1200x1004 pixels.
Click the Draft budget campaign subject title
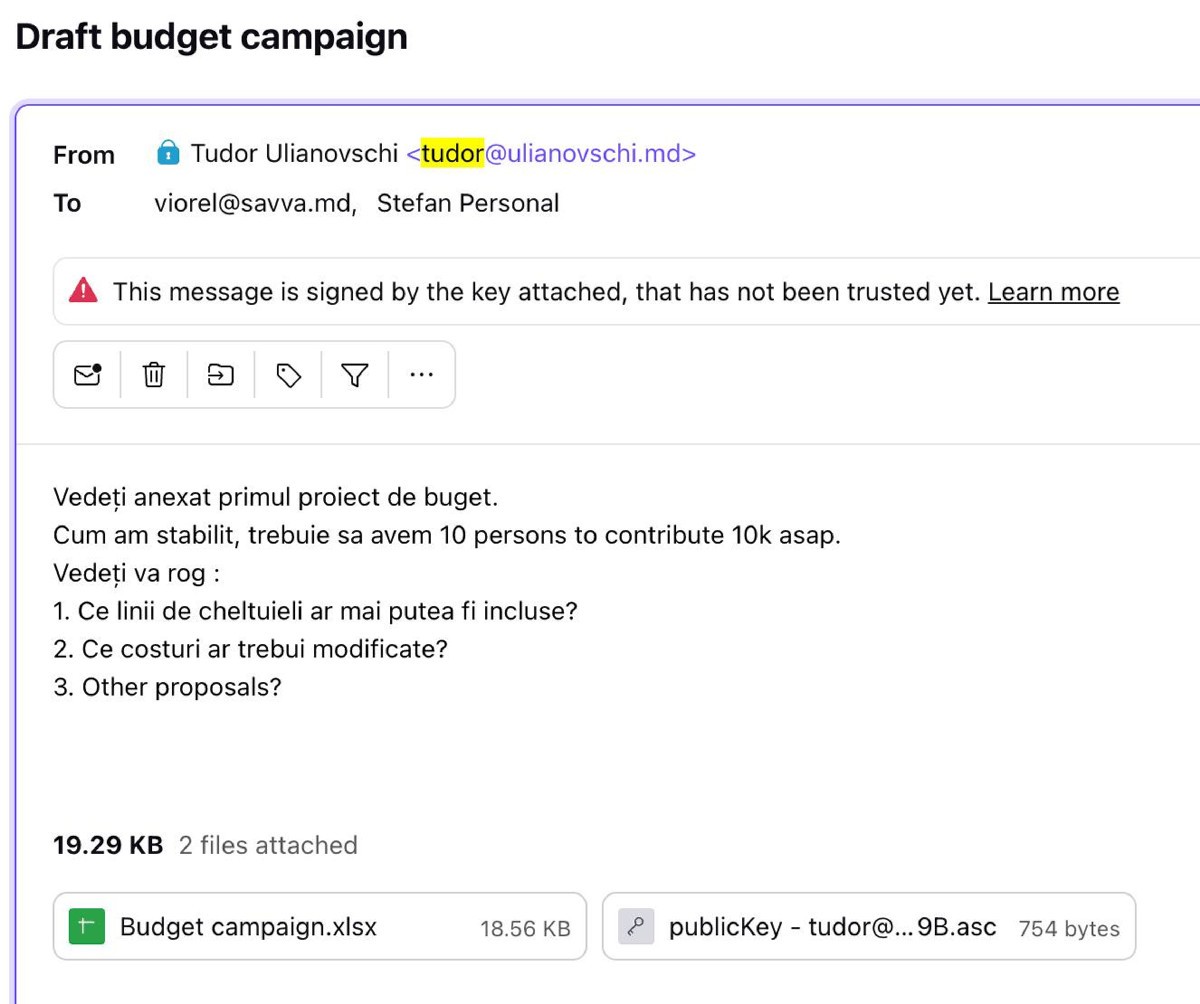pos(211,37)
